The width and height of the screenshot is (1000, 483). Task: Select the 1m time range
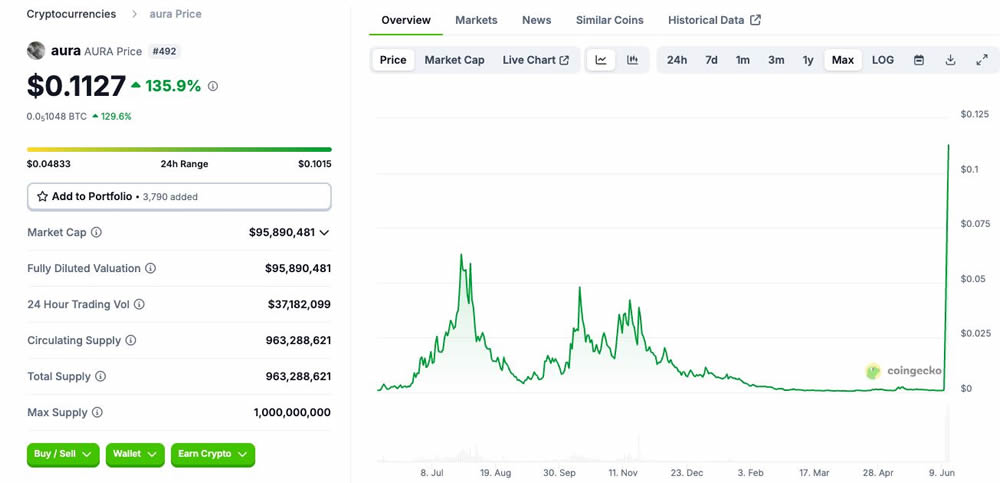click(743, 60)
